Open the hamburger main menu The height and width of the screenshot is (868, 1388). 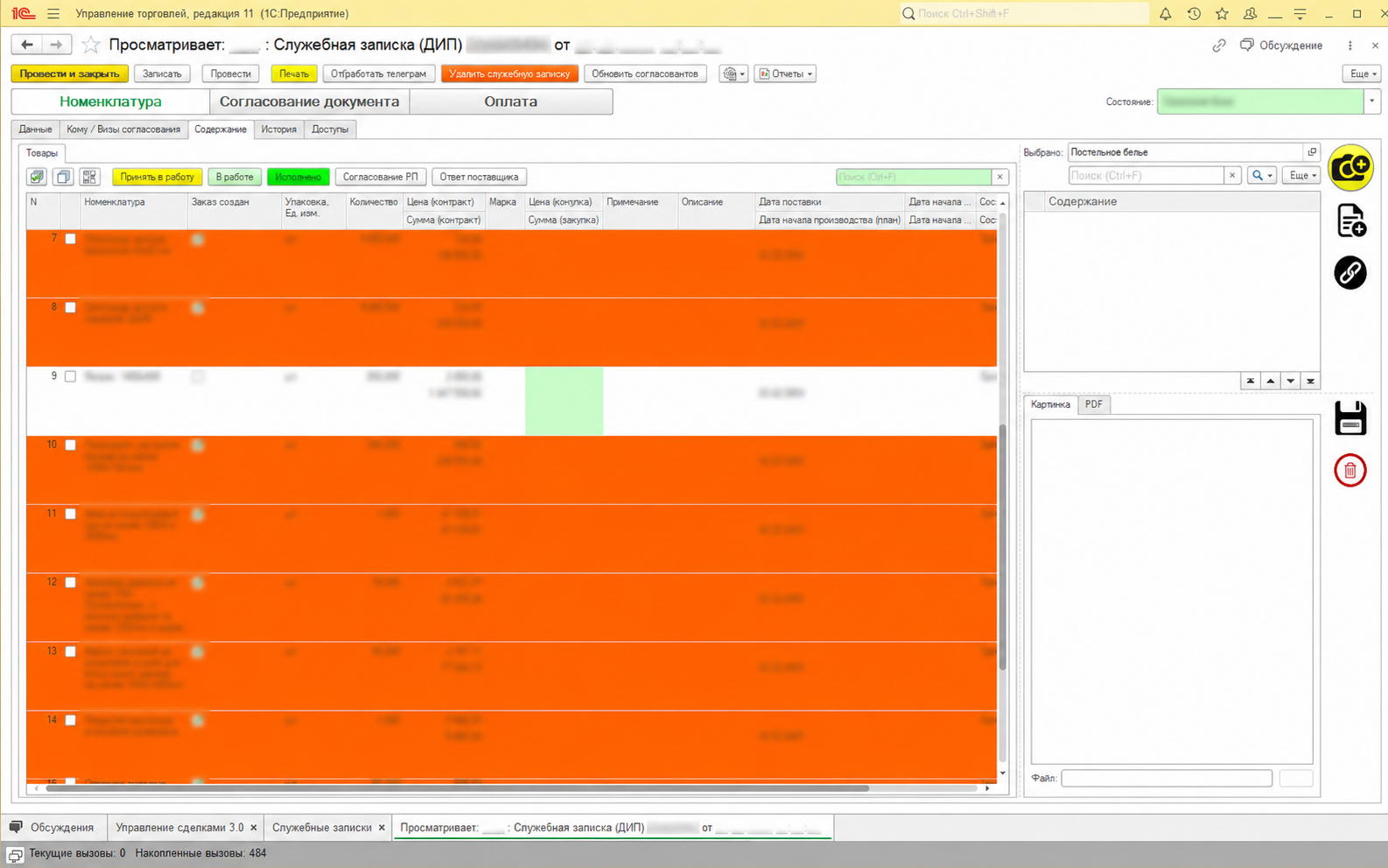53,13
